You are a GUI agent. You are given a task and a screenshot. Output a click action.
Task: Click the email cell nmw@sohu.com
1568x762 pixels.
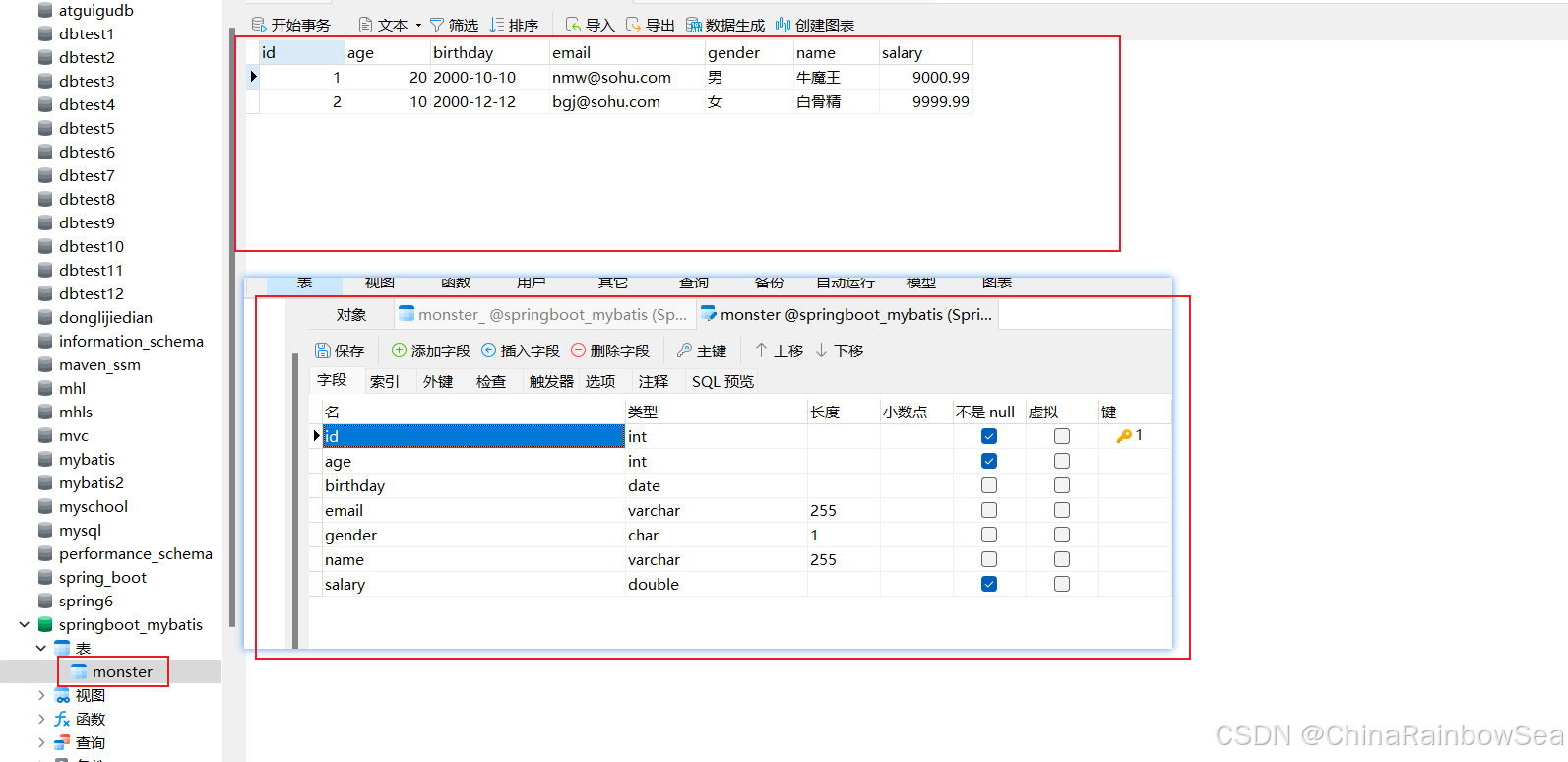click(x=611, y=77)
